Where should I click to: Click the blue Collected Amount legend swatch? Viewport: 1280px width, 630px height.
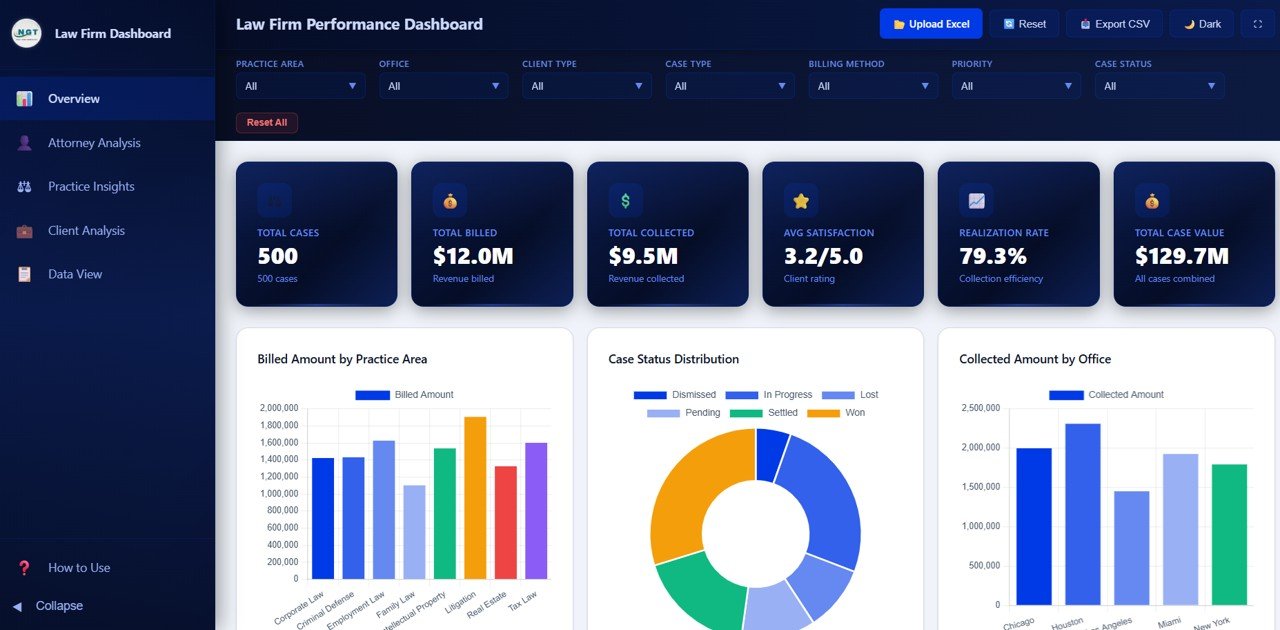tap(1066, 394)
